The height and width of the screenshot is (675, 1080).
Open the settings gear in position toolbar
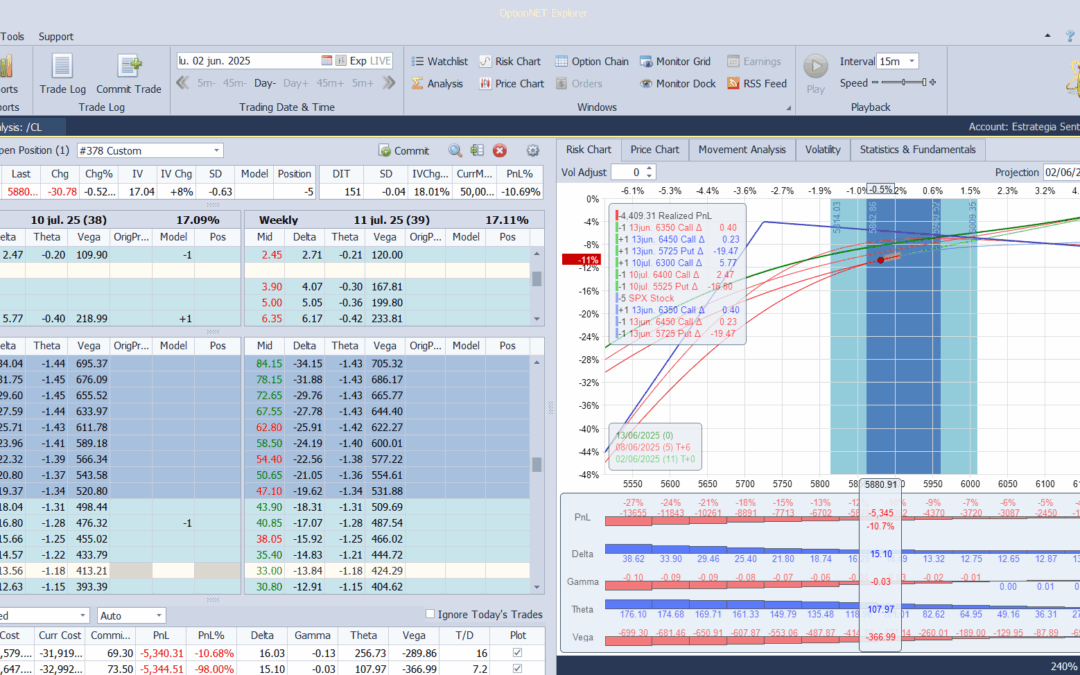(x=532, y=150)
